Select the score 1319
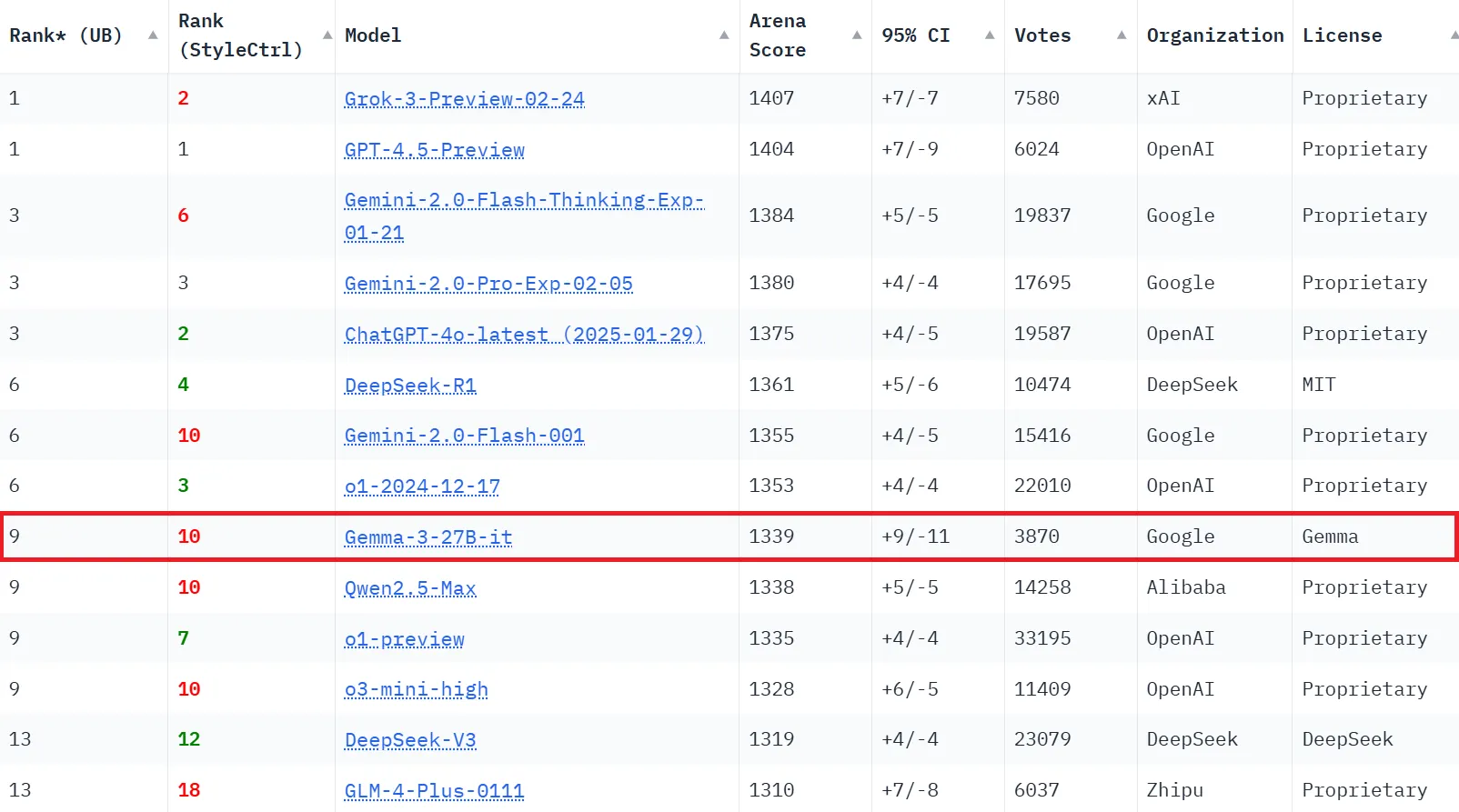The height and width of the screenshot is (812, 1459). coord(771,739)
